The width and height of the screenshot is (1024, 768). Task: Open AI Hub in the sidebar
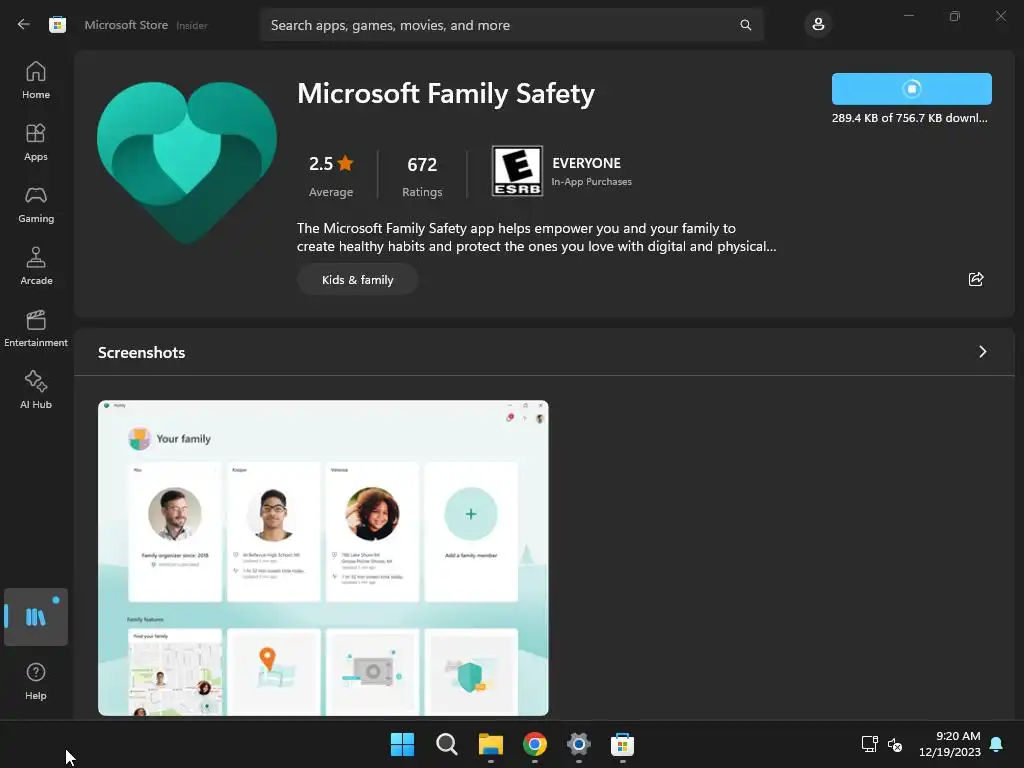(x=36, y=391)
